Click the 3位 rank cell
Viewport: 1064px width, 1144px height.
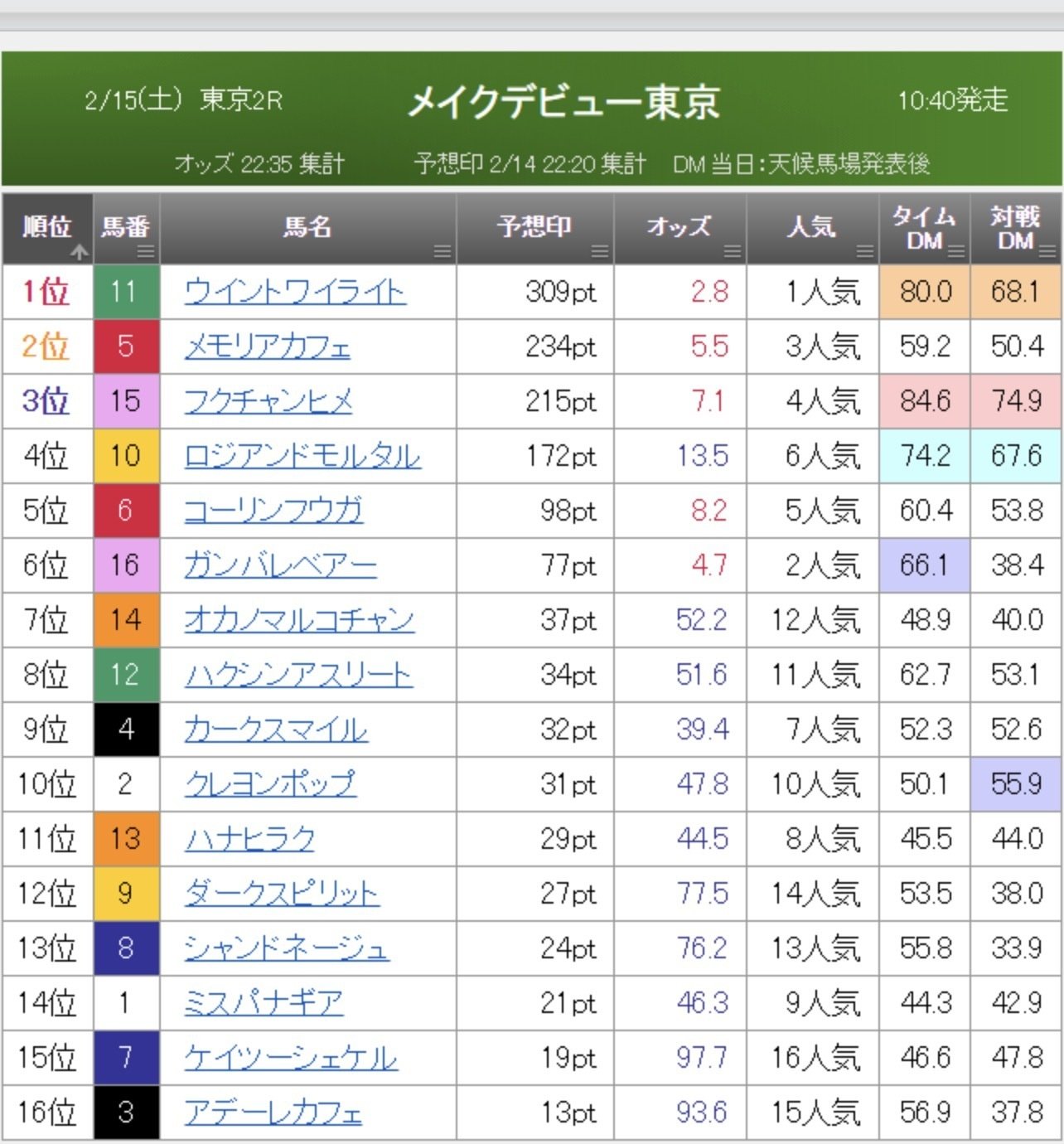[47, 401]
